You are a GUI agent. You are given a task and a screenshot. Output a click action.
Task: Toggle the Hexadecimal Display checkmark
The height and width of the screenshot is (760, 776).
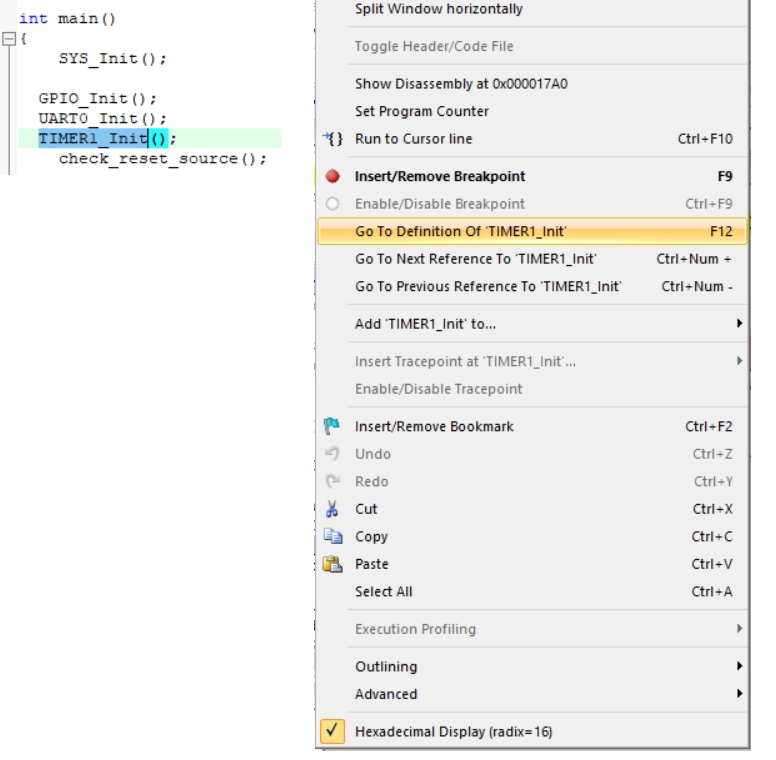click(x=332, y=731)
